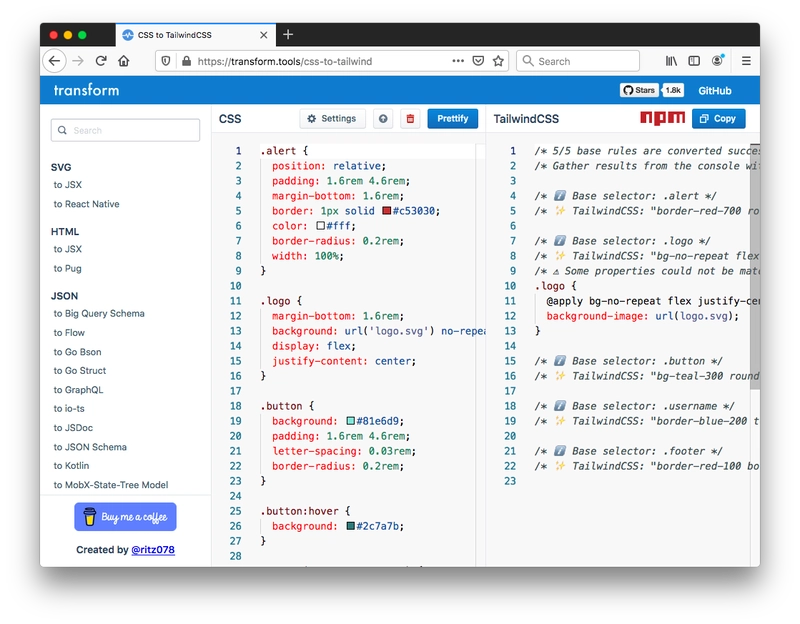Click the 'justify-content: center;' line
The width and height of the screenshot is (800, 624).
[344, 361]
